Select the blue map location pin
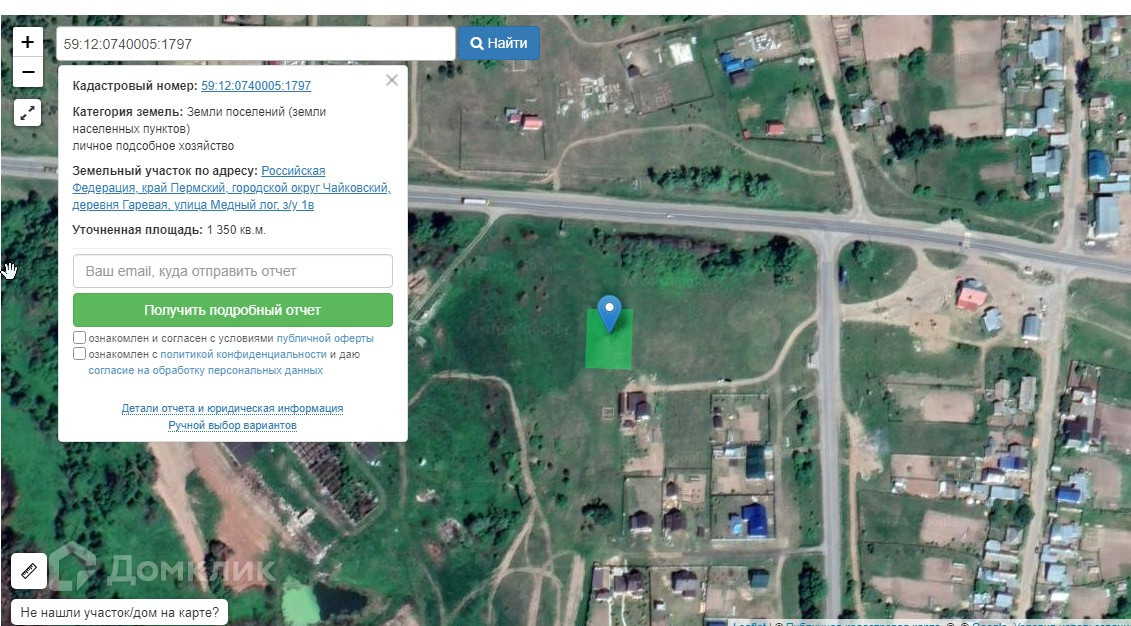The image size is (1131, 626). point(609,314)
